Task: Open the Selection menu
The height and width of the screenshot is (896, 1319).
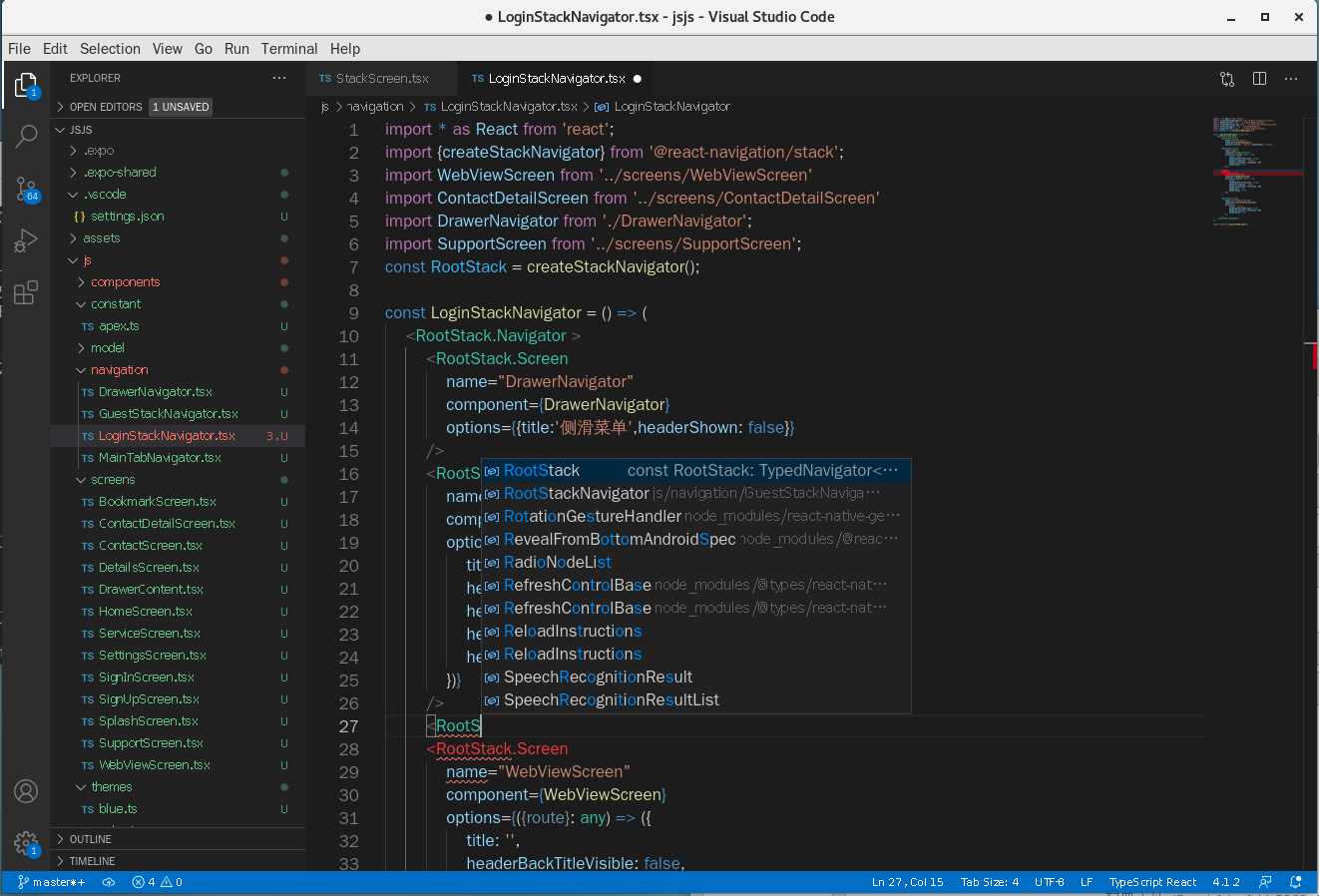Action: [x=110, y=49]
